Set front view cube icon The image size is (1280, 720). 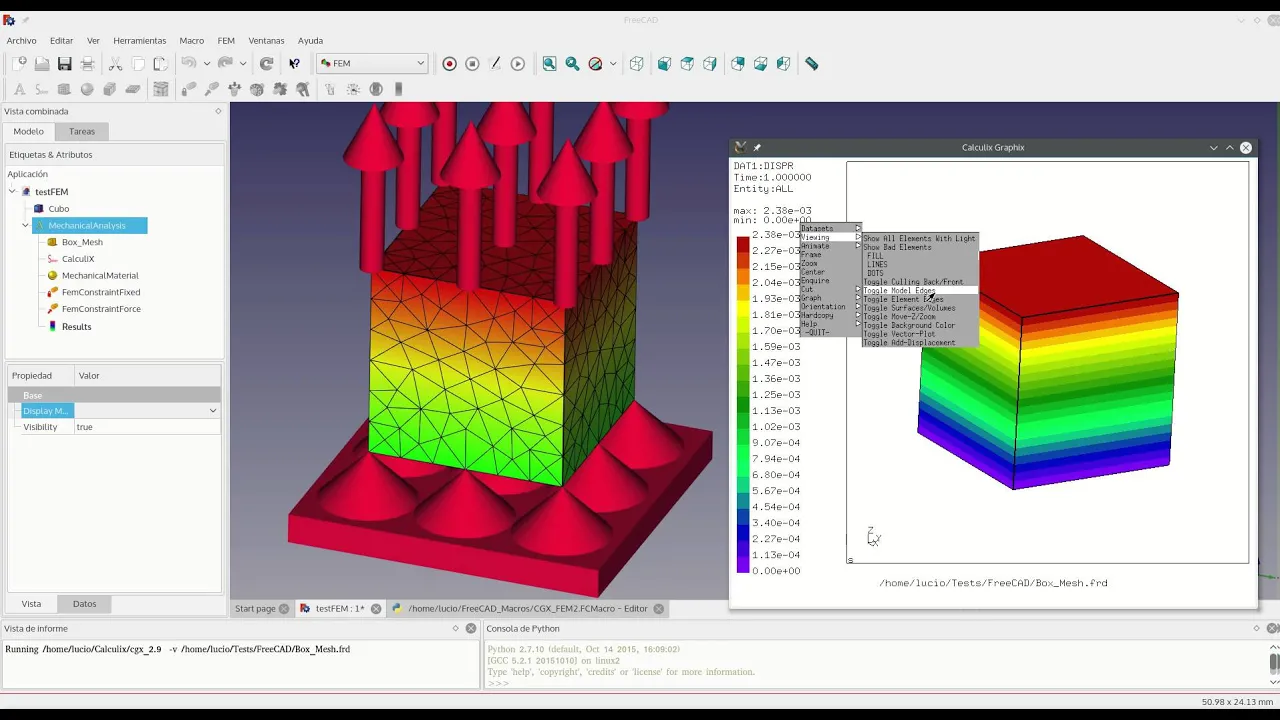(x=664, y=63)
